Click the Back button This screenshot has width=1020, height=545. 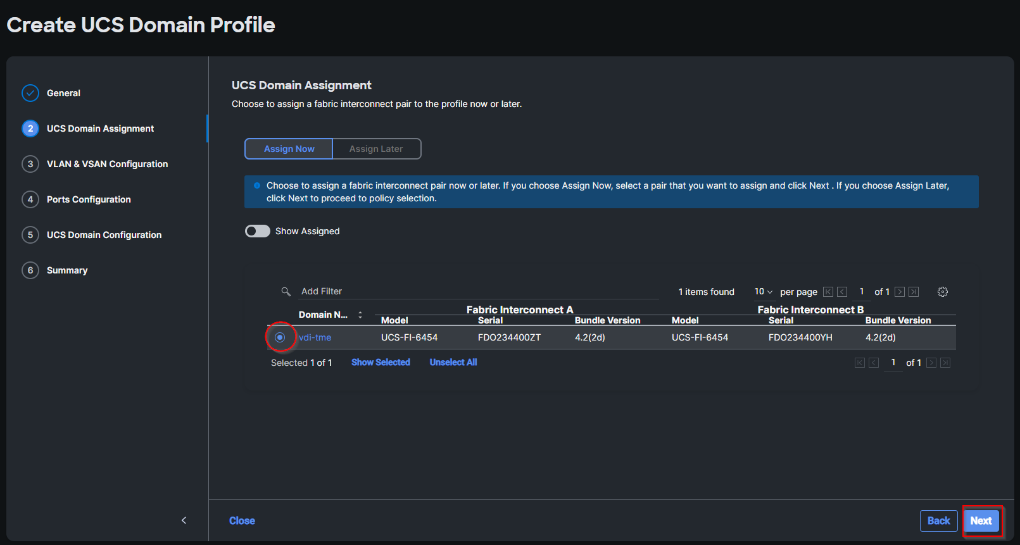[938, 520]
